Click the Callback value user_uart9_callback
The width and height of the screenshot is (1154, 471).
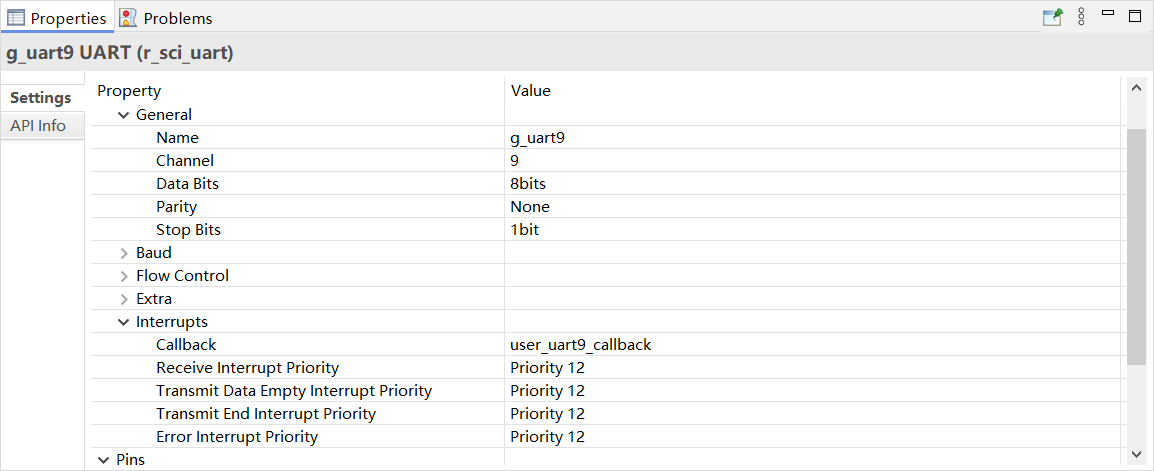[x=580, y=345]
